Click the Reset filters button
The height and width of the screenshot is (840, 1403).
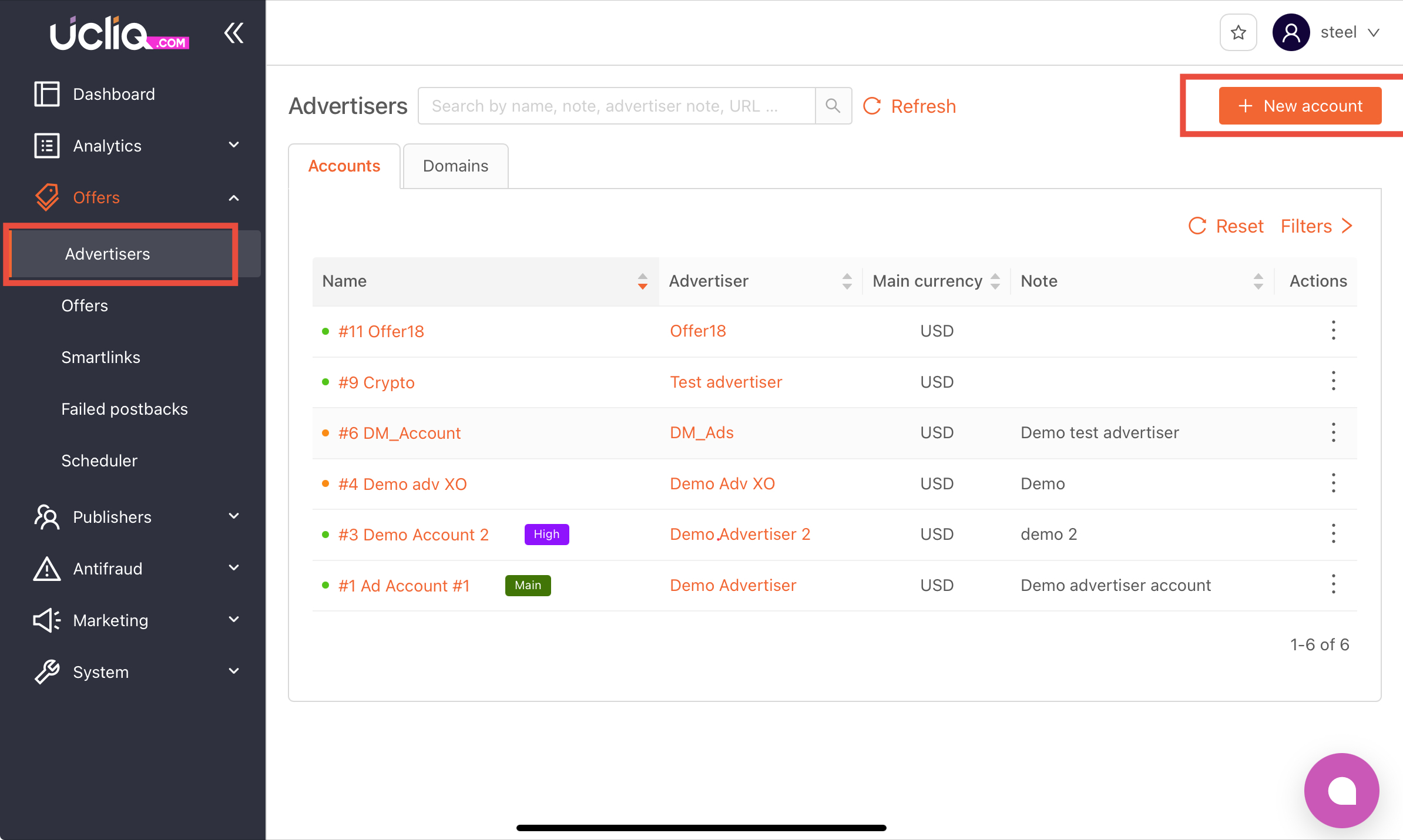click(1226, 226)
